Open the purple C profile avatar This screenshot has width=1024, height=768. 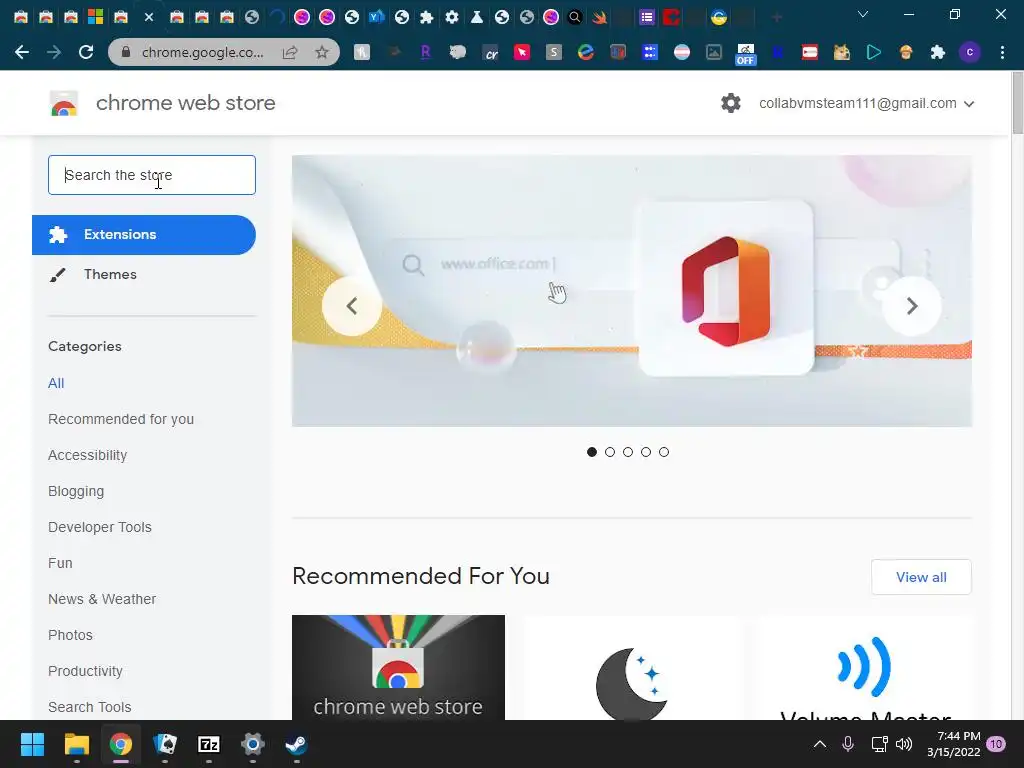[x=970, y=52]
